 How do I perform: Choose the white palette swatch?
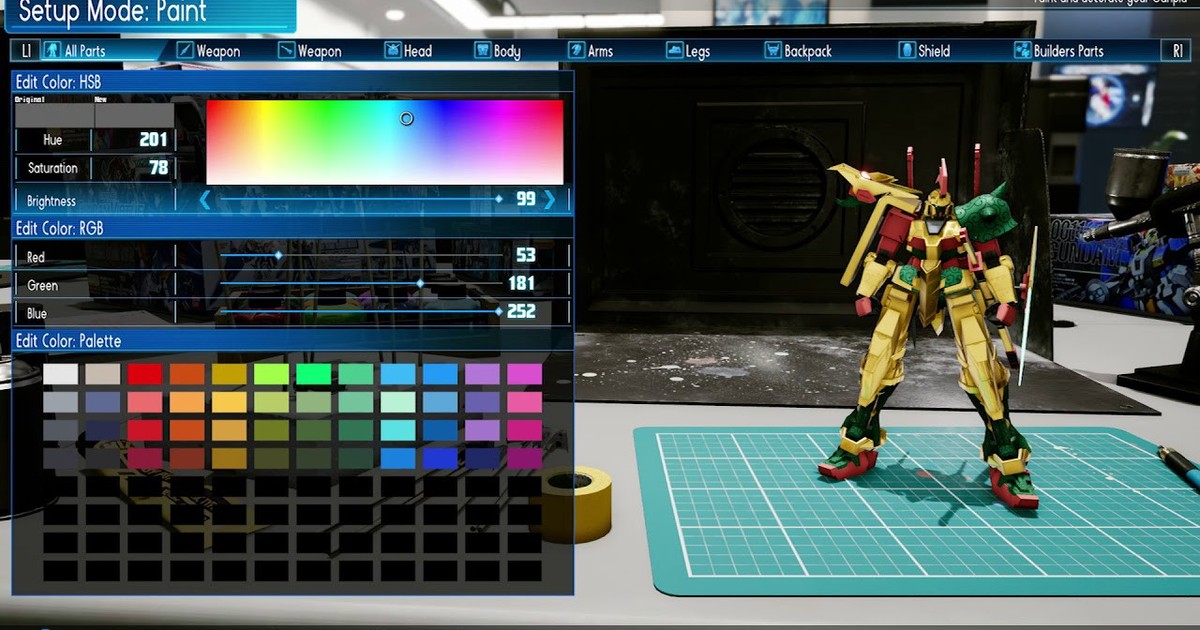[61, 374]
